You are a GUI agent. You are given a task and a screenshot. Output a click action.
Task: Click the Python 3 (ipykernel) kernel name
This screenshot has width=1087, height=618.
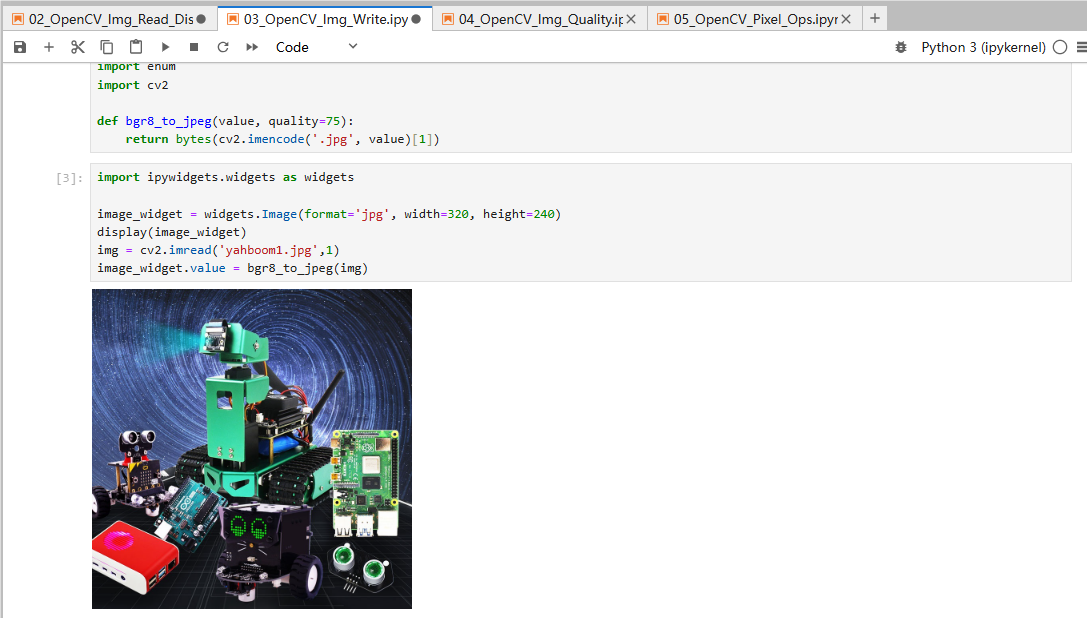tap(983, 47)
